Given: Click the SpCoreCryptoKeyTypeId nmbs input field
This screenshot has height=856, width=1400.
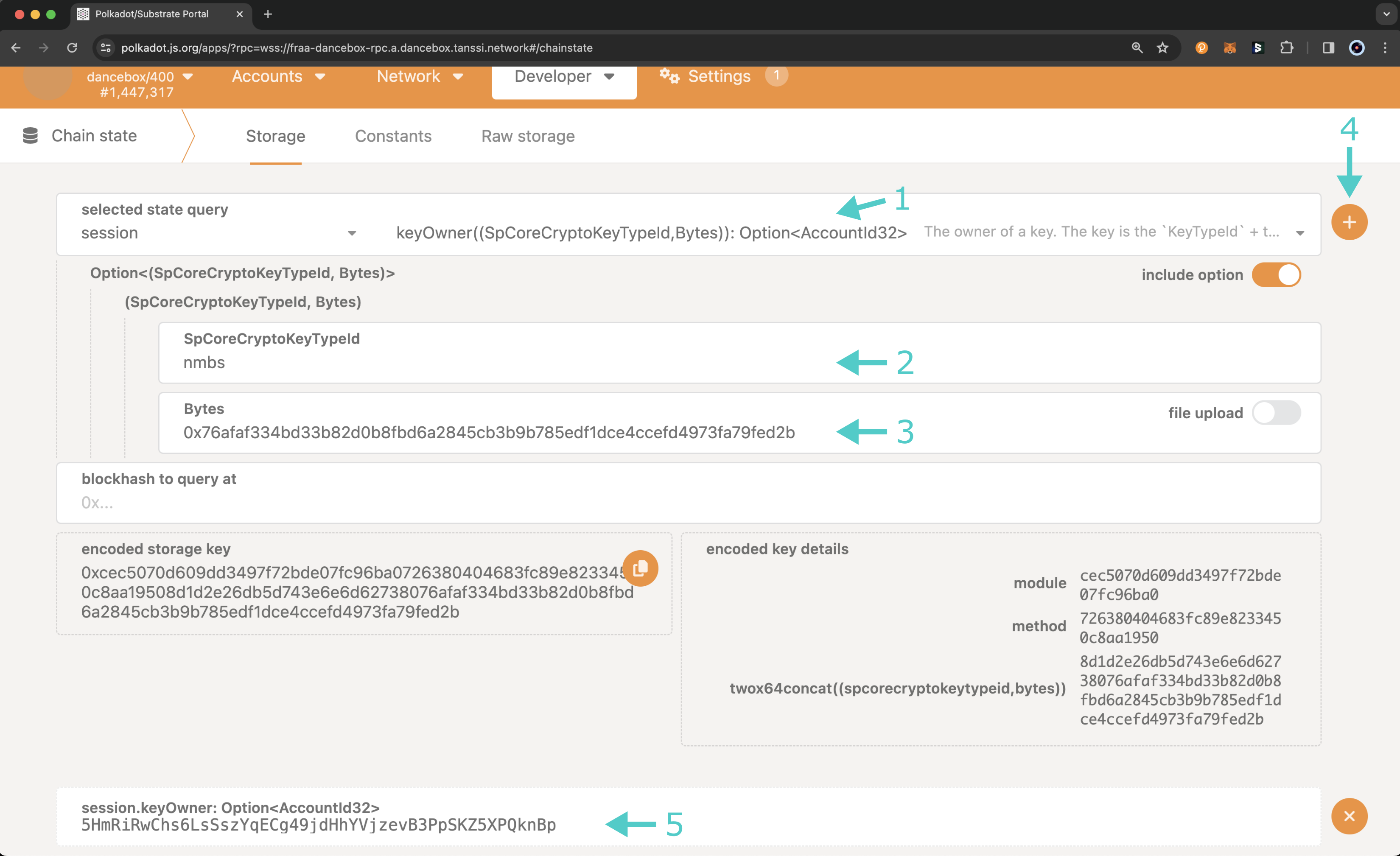Looking at the screenshot, I should [740, 353].
